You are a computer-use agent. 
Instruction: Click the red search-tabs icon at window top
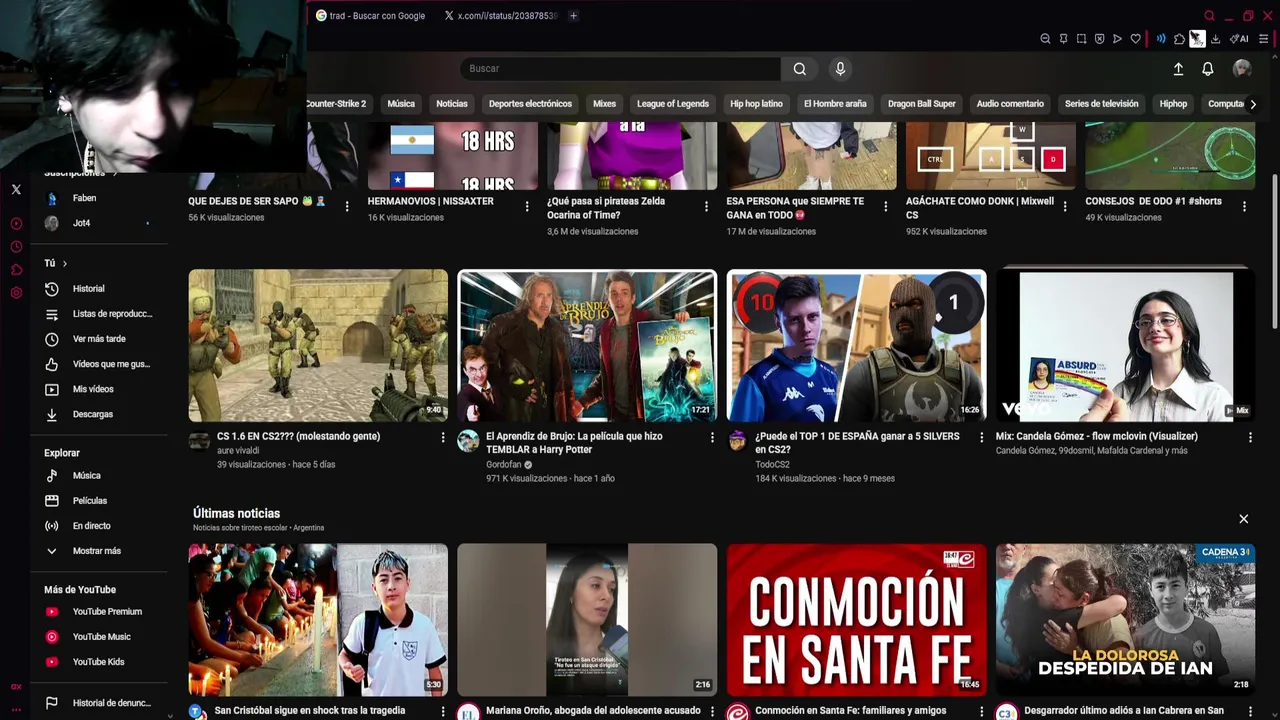tap(1209, 16)
